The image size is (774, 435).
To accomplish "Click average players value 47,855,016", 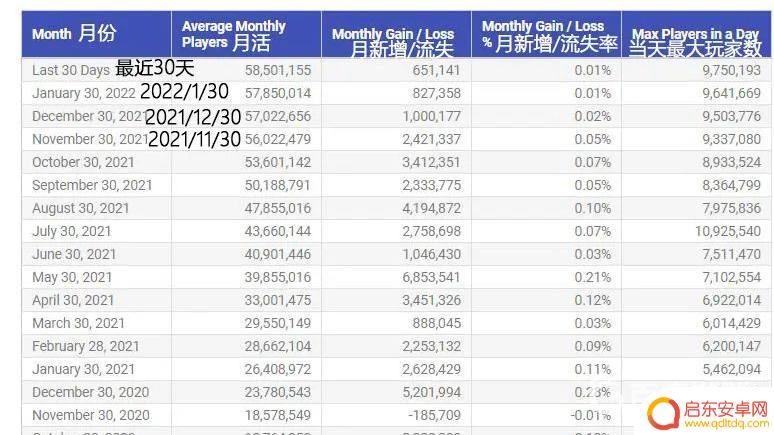I will click(278, 208).
